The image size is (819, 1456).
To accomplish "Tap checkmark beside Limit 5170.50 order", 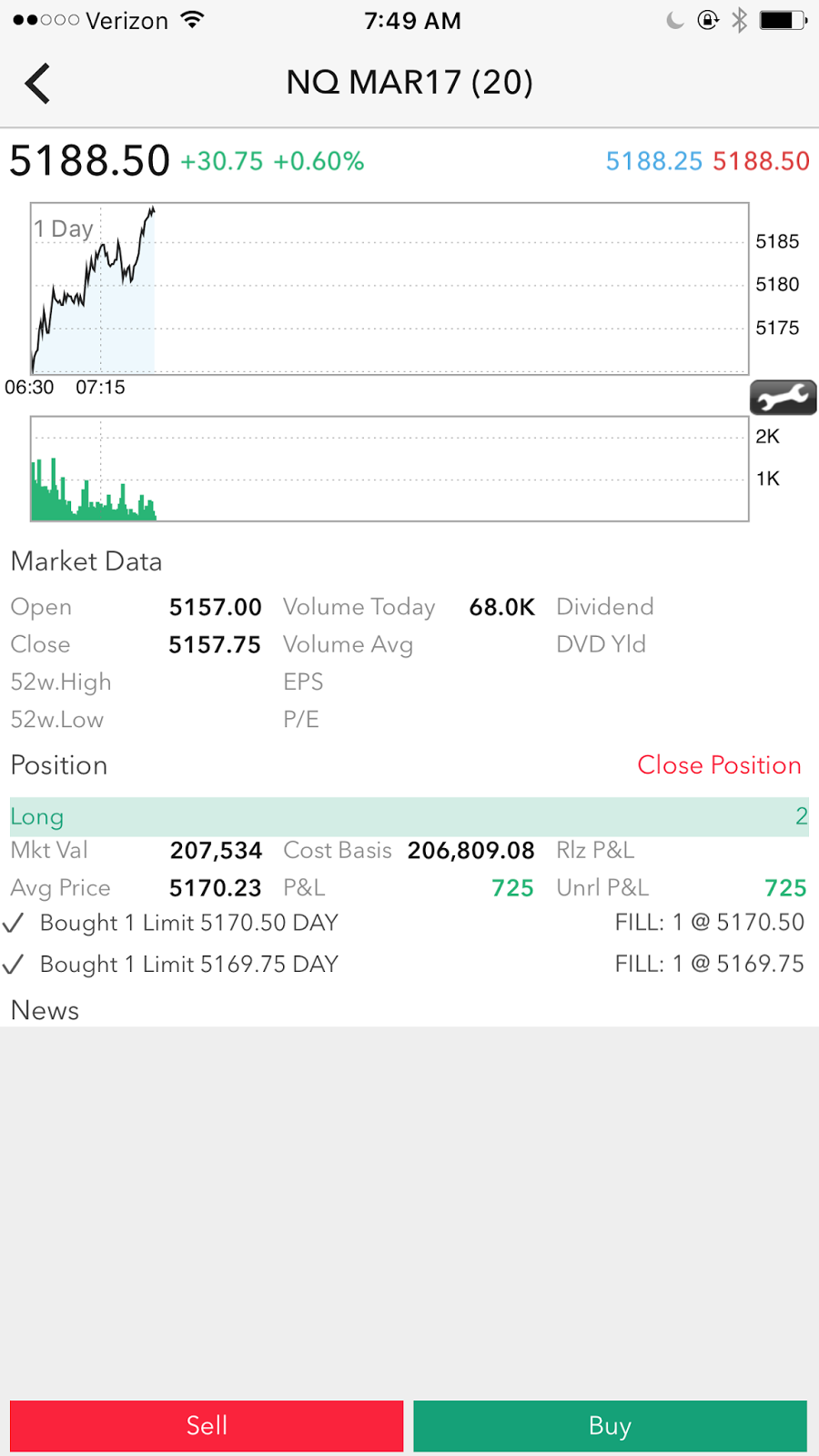I will (14, 924).
